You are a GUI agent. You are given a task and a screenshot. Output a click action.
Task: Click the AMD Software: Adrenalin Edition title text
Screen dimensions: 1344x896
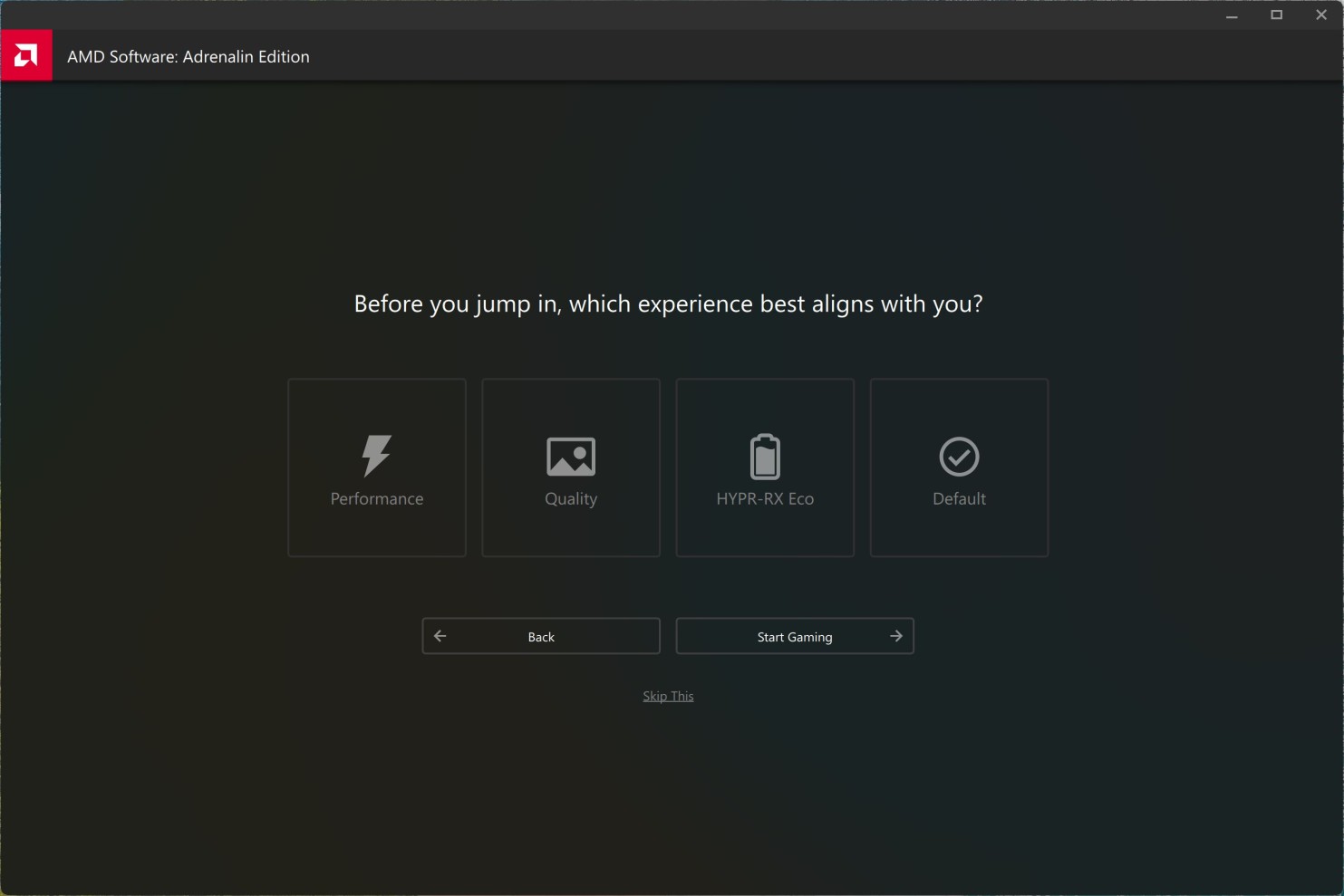188,56
